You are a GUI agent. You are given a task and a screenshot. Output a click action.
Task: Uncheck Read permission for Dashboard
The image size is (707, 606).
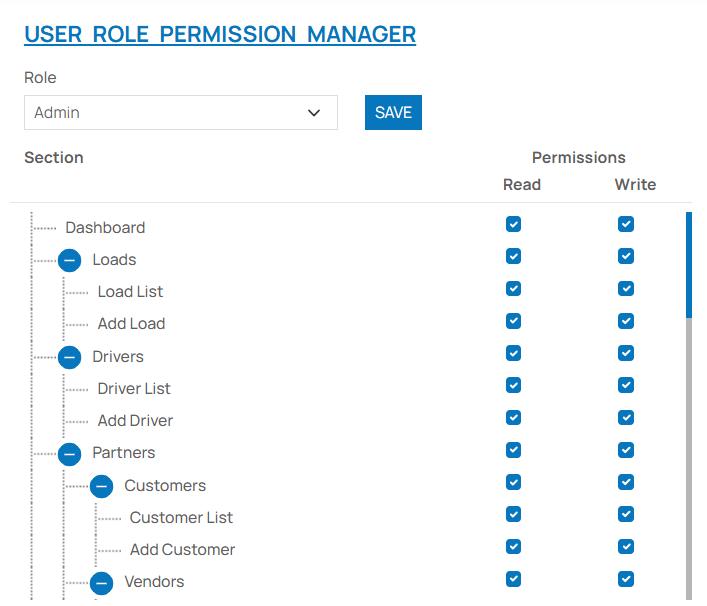513,225
